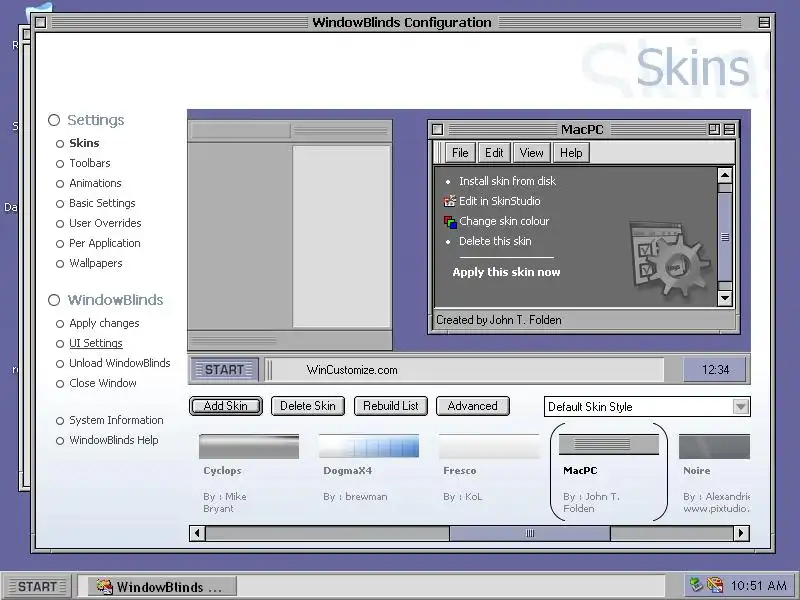800x600 pixels.
Task: Click preview pane scroll up arrow
Action: click(725, 176)
